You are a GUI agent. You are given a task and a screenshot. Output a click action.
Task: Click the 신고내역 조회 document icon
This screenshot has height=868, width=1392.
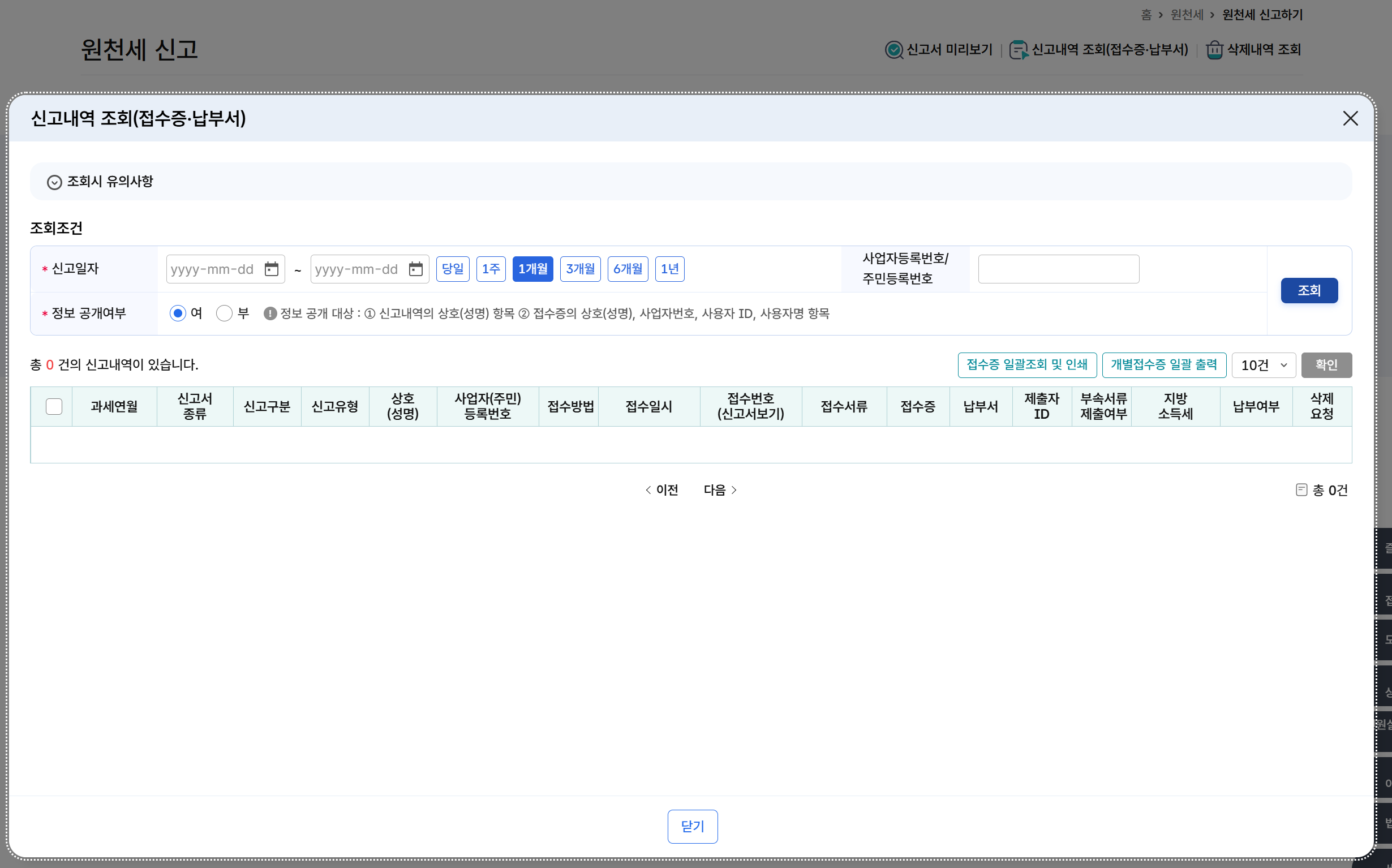coord(1019,50)
